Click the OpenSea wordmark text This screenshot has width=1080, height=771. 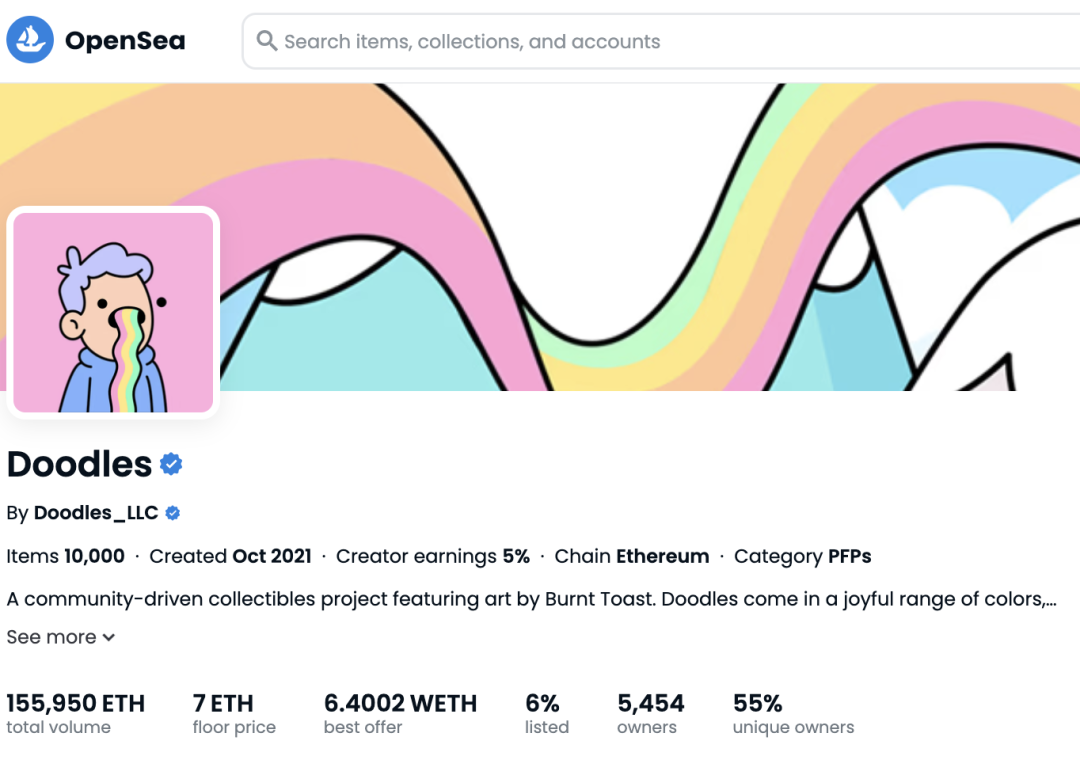pyautogui.click(x=125, y=41)
